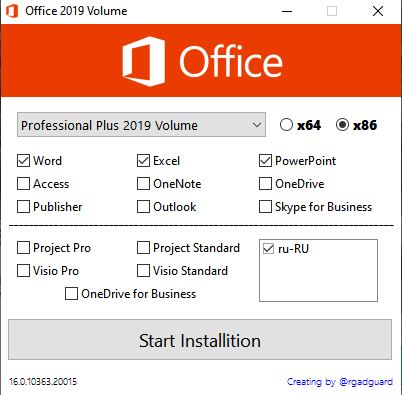The height and width of the screenshot is (395, 402).
Task: Click the Start Installation button
Action: point(200,340)
